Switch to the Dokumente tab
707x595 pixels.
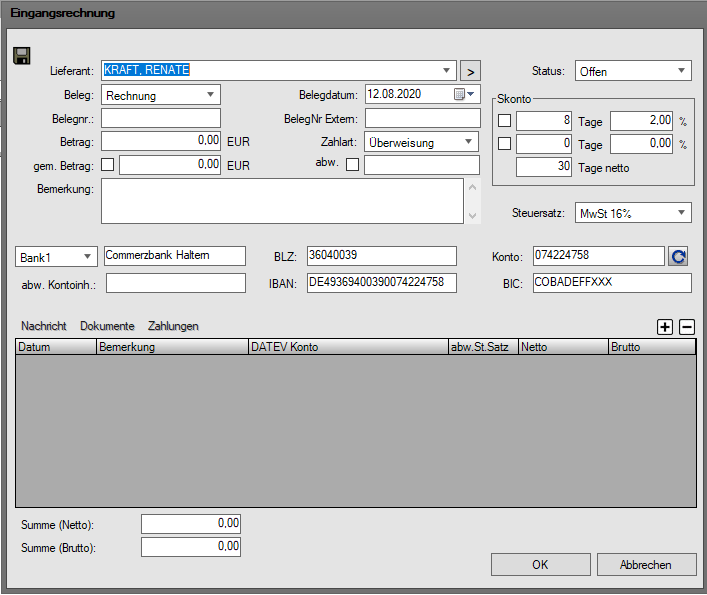point(107,326)
